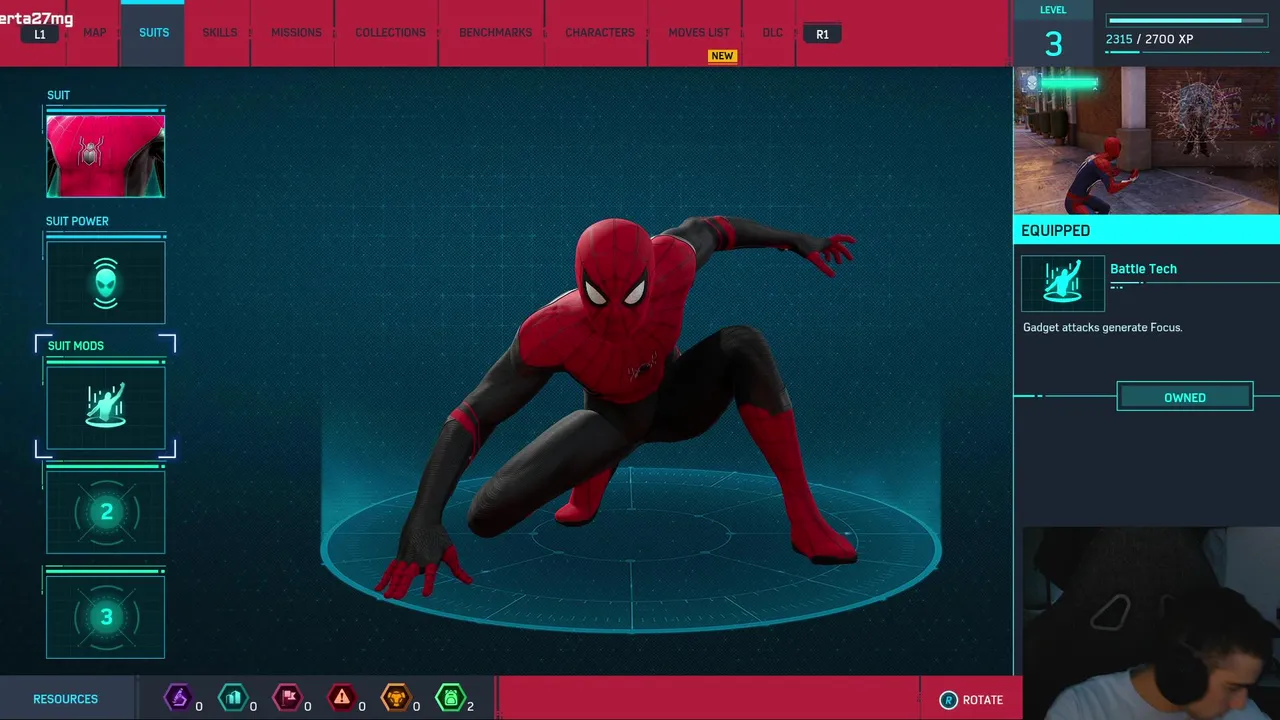The image size is (1280, 720).
Task: Select the DLC tab
Action: (773, 32)
